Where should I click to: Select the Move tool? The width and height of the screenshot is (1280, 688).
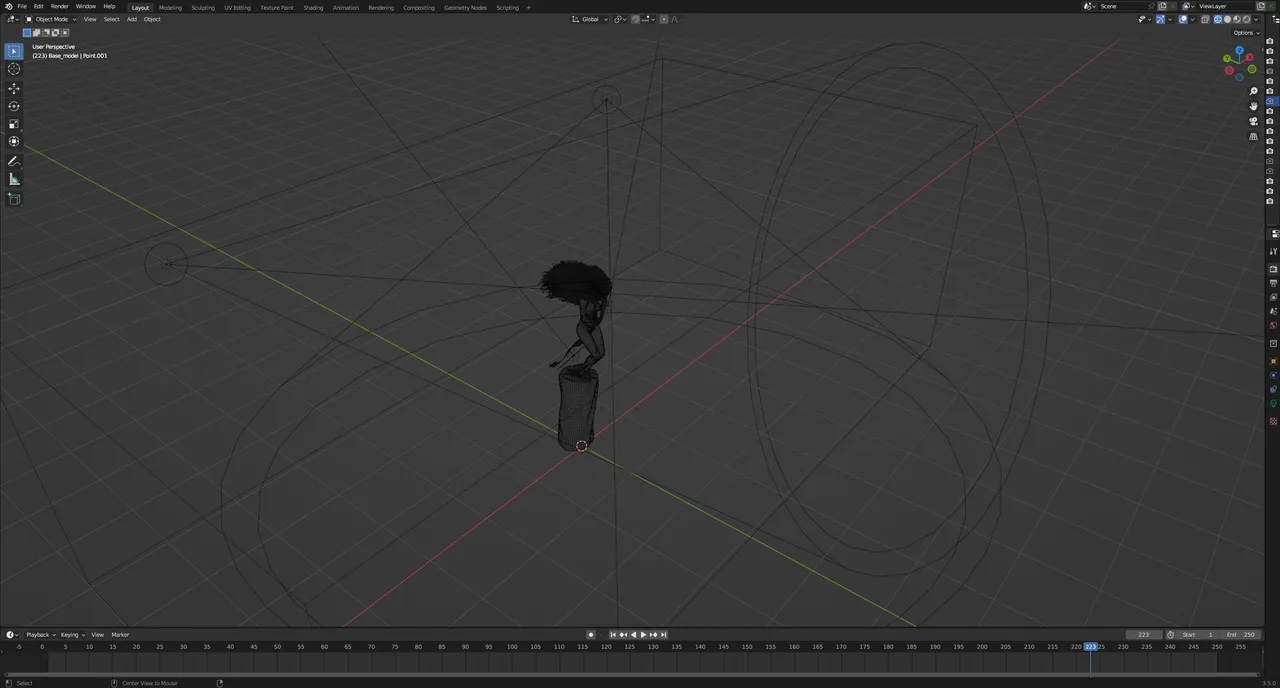[x=14, y=88]
